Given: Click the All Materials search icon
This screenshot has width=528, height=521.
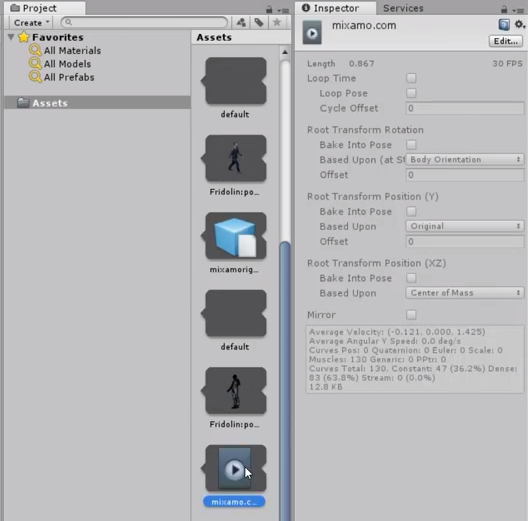Looking at the screenshot, I should pyautogui.click(x=35, y=50).
